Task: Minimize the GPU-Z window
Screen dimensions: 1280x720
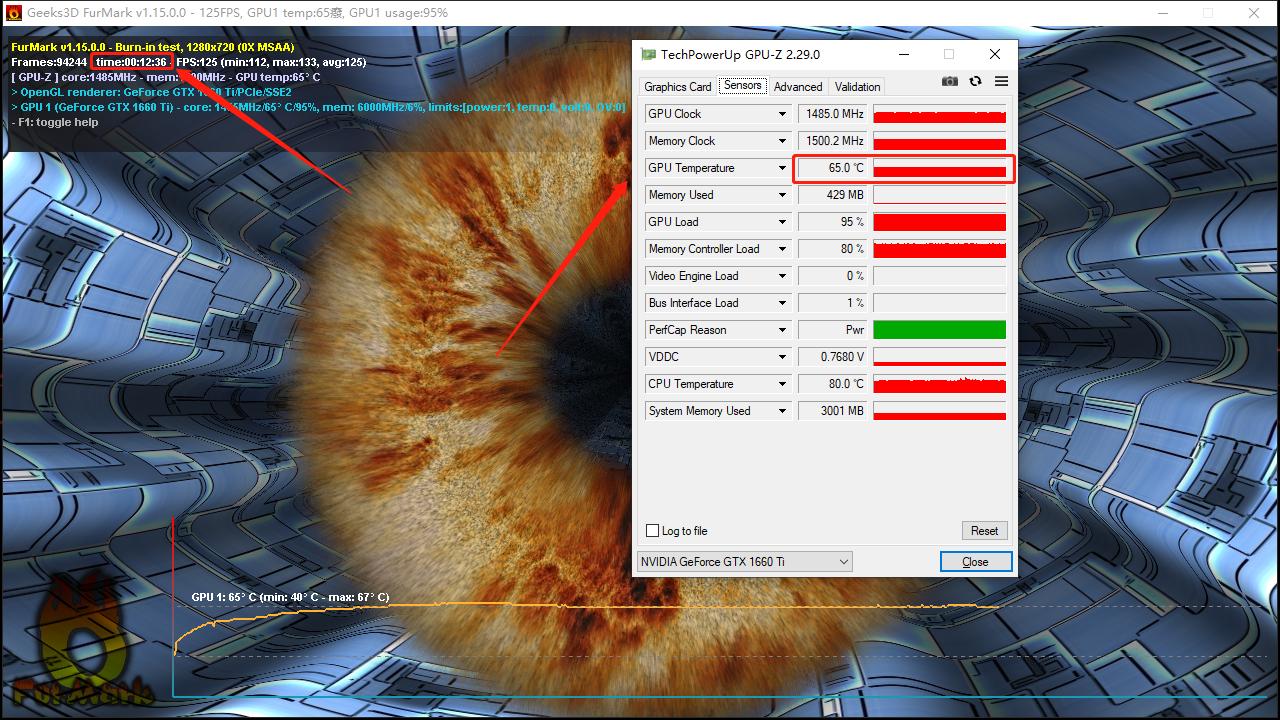Action: click(x=903, y=54)
